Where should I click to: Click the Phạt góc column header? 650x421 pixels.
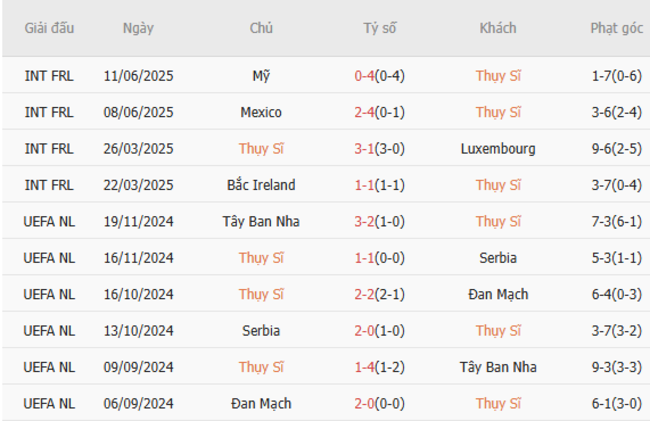tap(616, 28)
